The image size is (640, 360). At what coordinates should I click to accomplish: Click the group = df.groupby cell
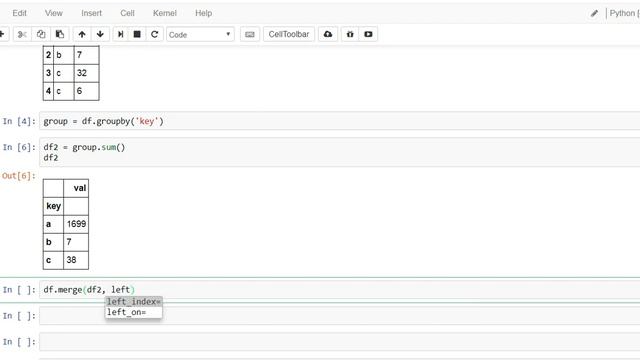click(340, 121)
